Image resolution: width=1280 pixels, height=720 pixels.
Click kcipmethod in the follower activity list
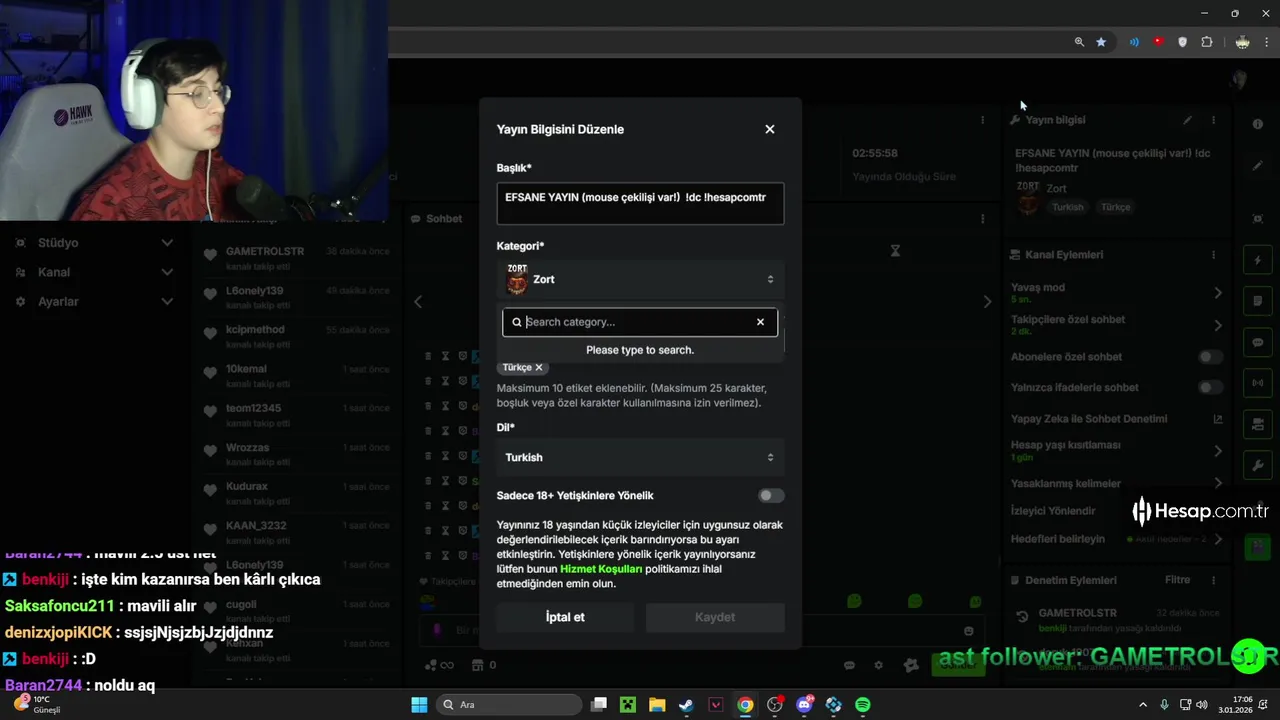tap(255, 330)
